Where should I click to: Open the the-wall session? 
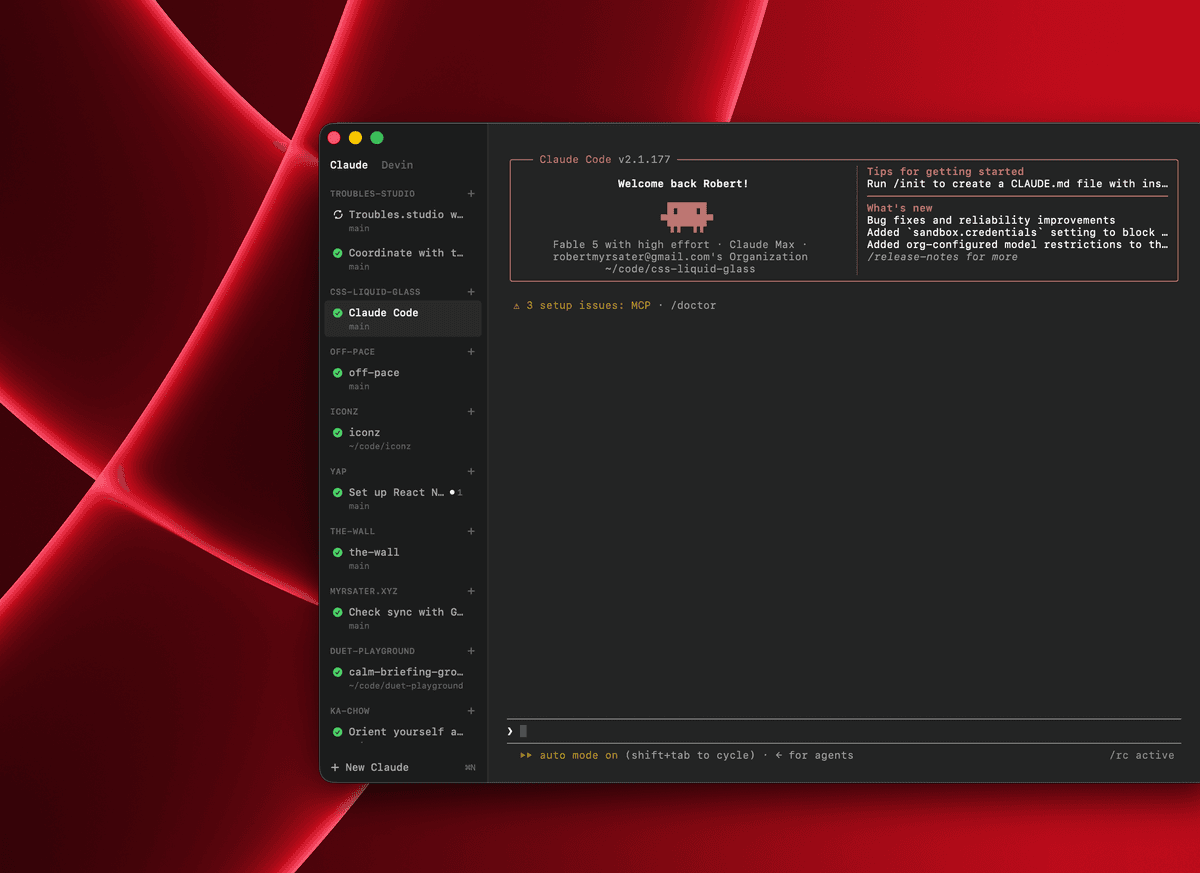(x=403, y=558)
